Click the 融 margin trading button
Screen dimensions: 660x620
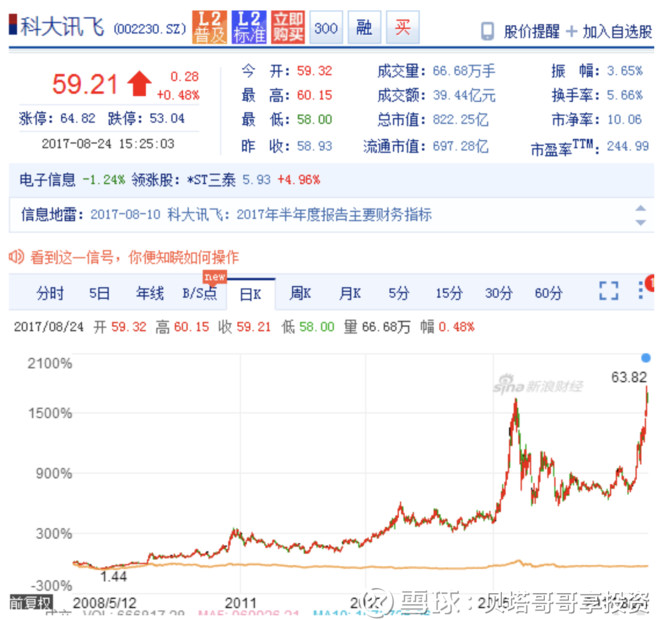[365, 28]
